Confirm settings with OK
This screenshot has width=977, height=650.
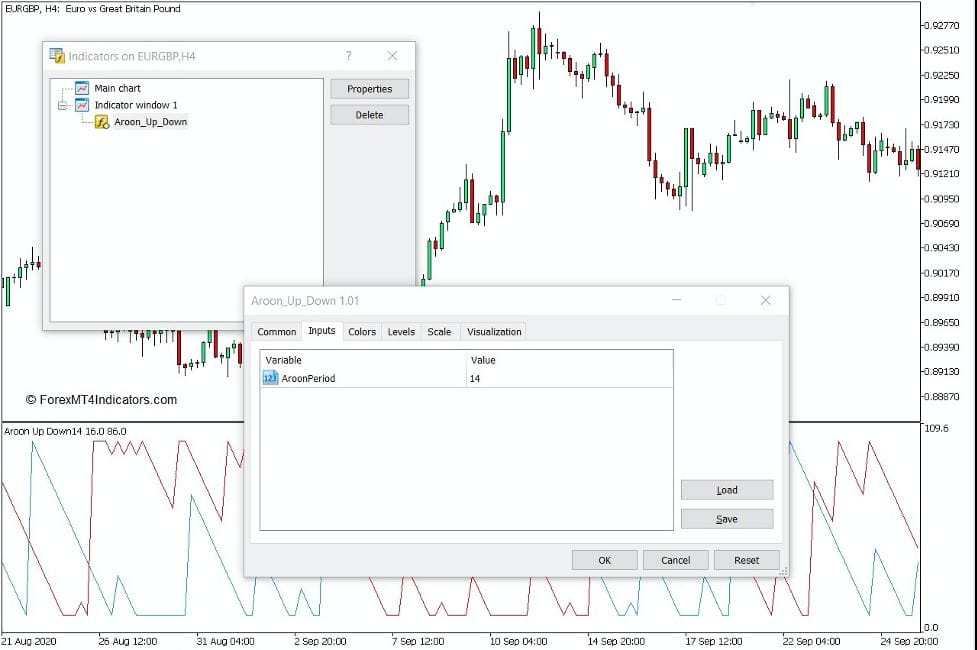click(604, 560)
